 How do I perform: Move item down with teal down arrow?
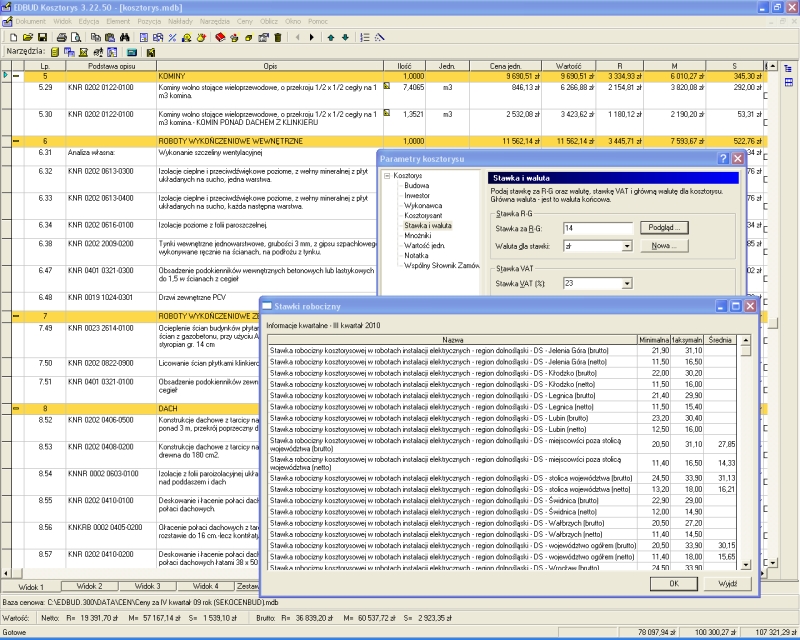pyautogui.click(x=345, y=37)
